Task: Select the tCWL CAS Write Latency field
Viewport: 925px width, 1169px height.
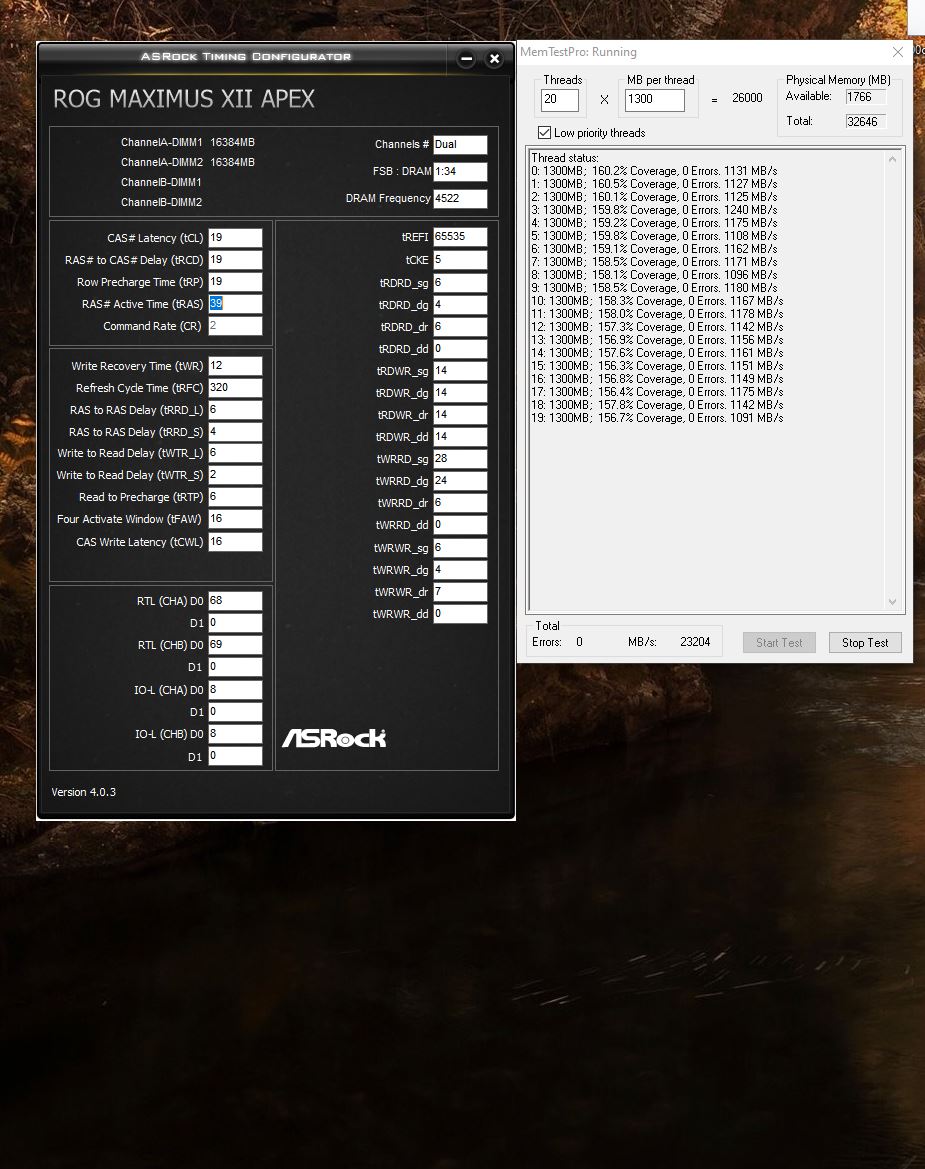Action: click(235, 541)
